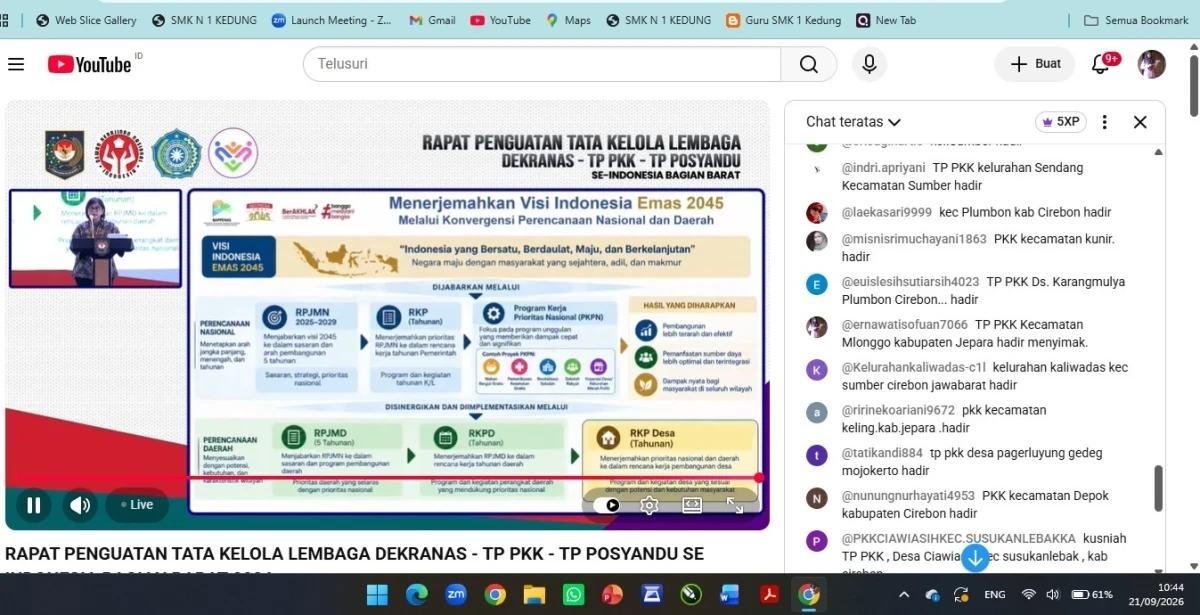Open the Maps bookmark

point(568,20)
